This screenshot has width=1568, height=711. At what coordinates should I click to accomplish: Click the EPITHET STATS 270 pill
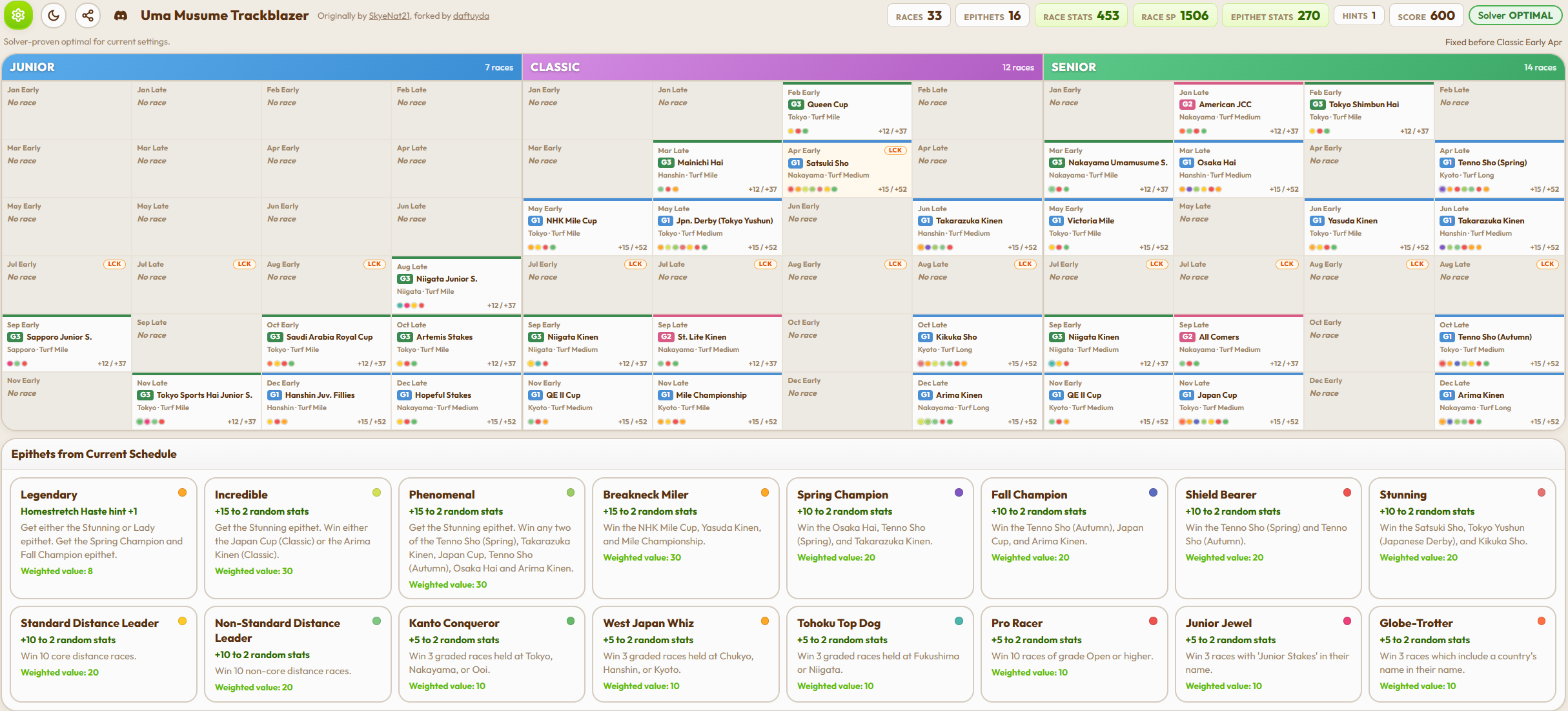point(1275,15)
